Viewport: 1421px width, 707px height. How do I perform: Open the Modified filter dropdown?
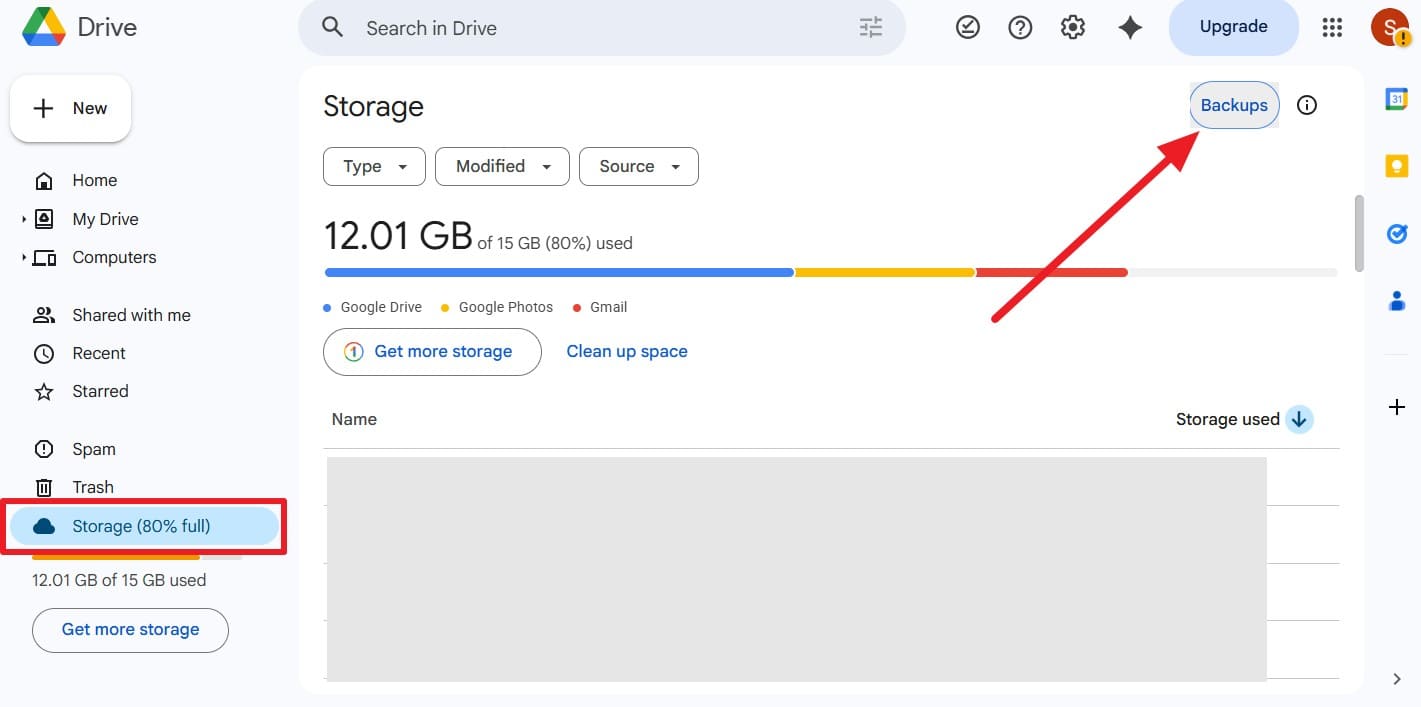[502, 167]
